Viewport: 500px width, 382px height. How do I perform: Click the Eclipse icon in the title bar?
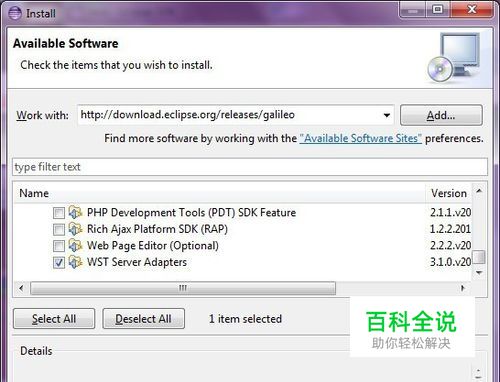[x=14, y=13]
